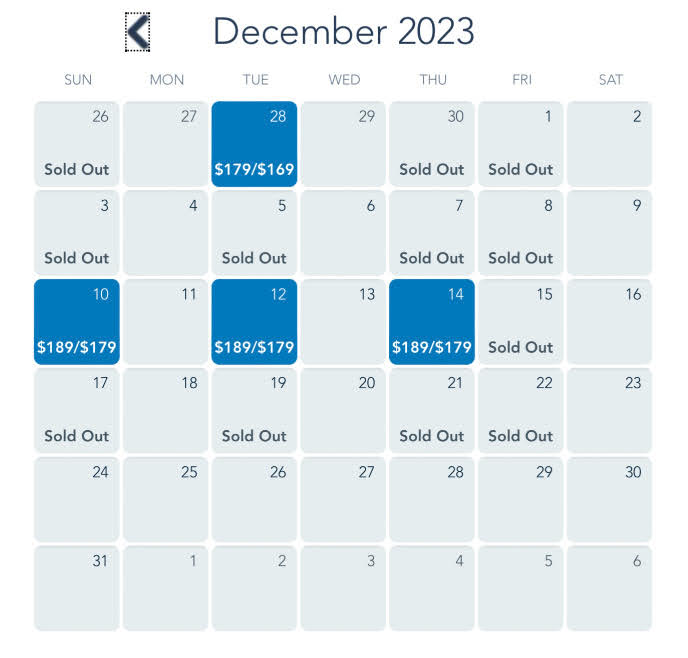Click December 30 Saturday cell
The image size is (688, 658).
pos(609,499)
